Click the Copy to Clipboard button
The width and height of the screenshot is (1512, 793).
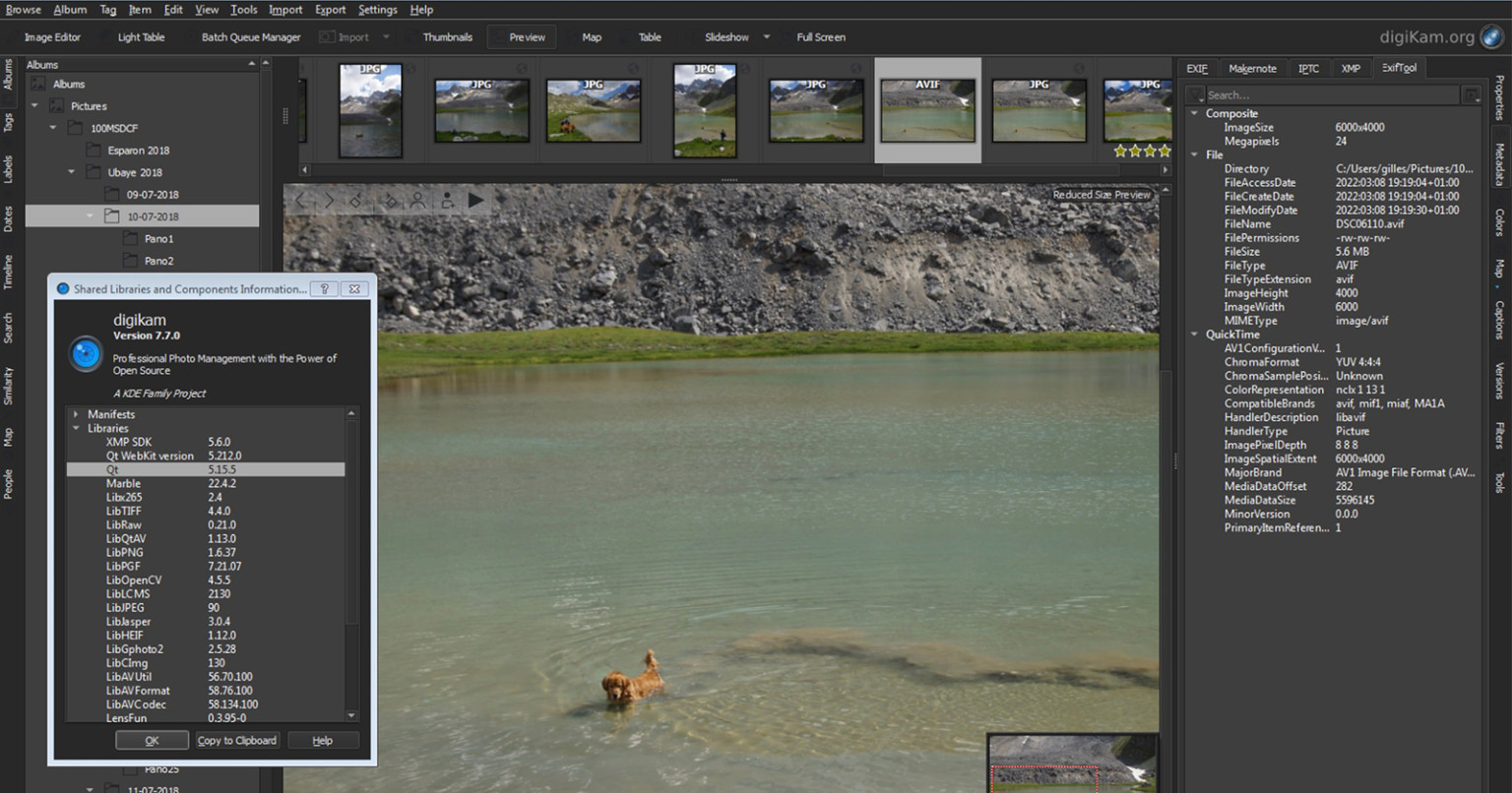[x=236, y=740]
